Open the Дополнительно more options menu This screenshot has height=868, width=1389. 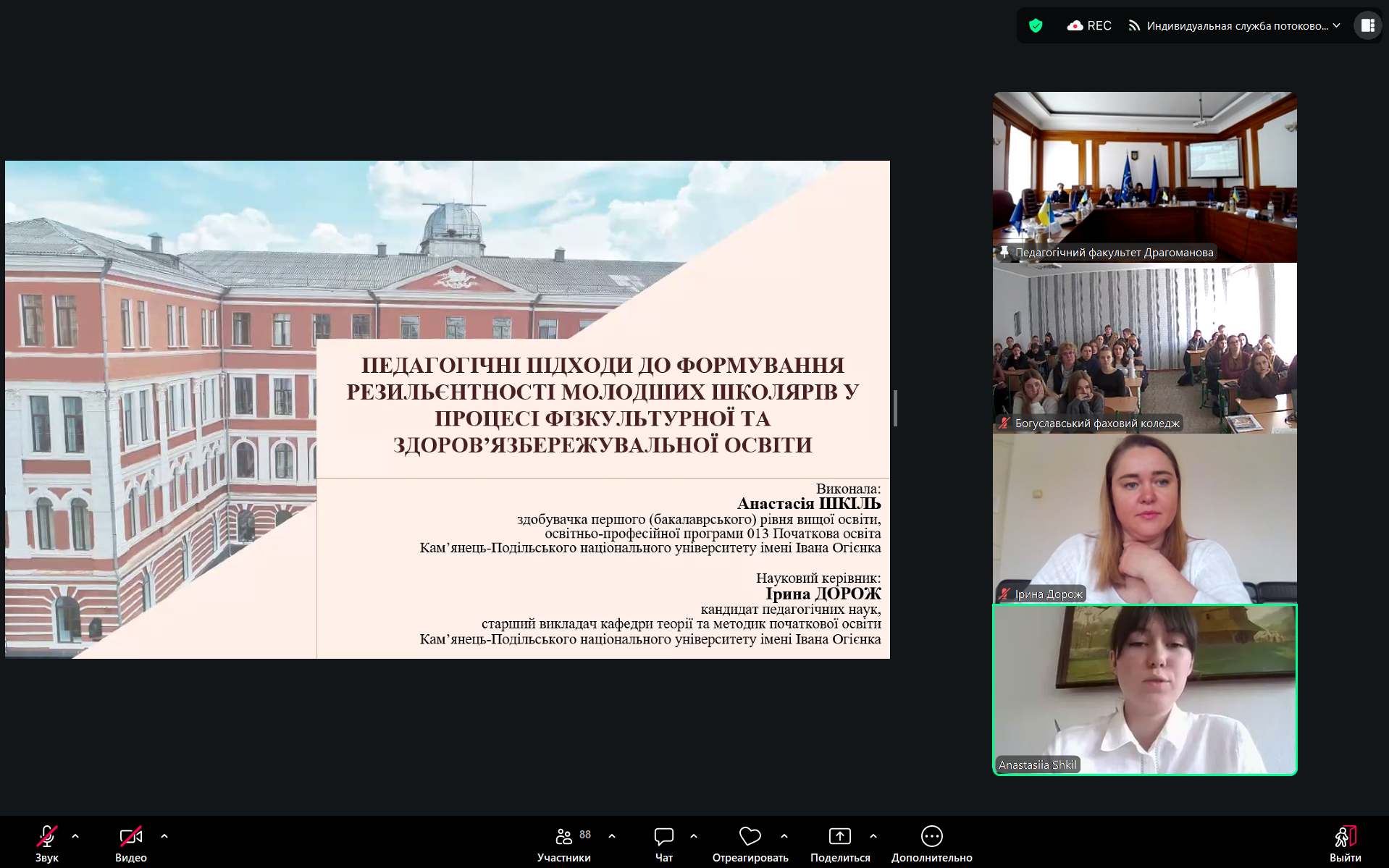click(931, 843)
